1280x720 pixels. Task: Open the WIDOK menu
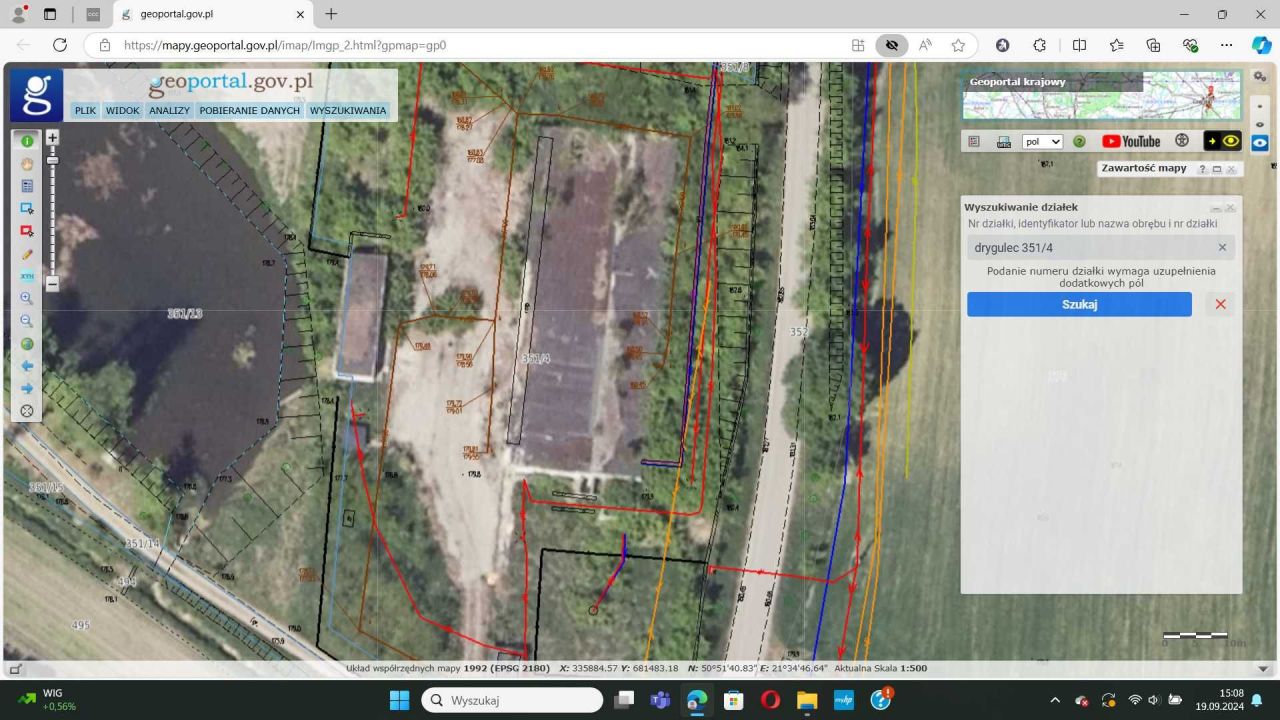(123, 111)
